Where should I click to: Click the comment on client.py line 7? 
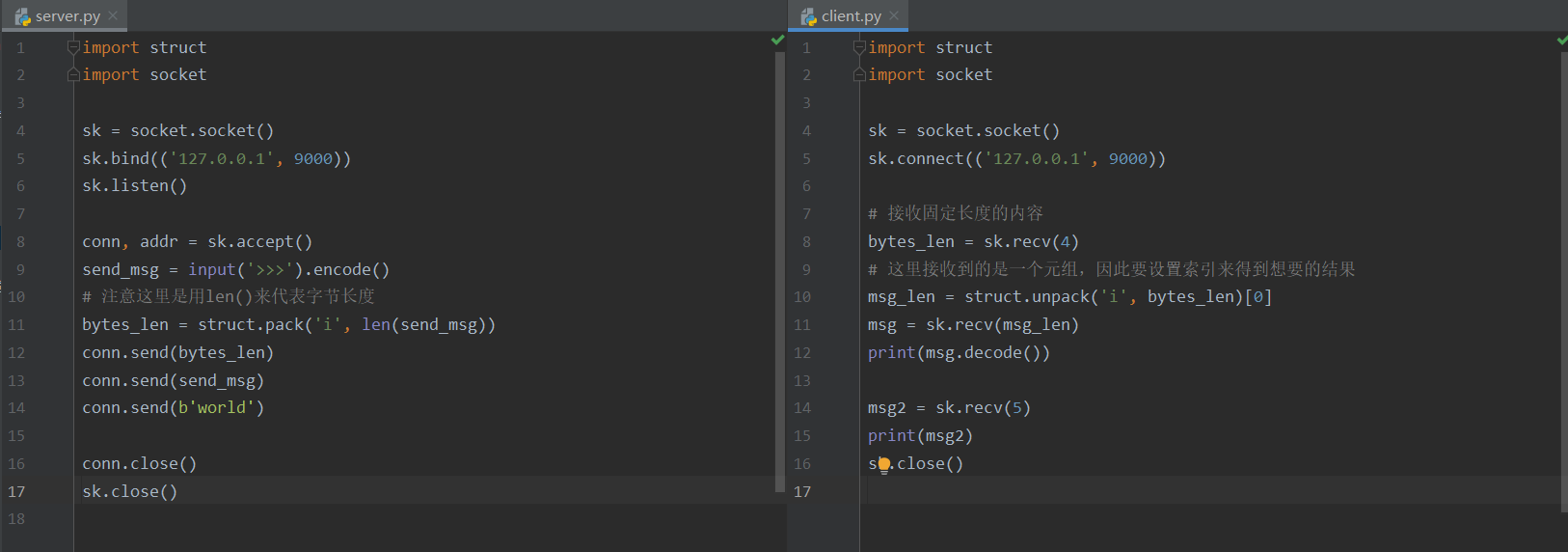955,213
